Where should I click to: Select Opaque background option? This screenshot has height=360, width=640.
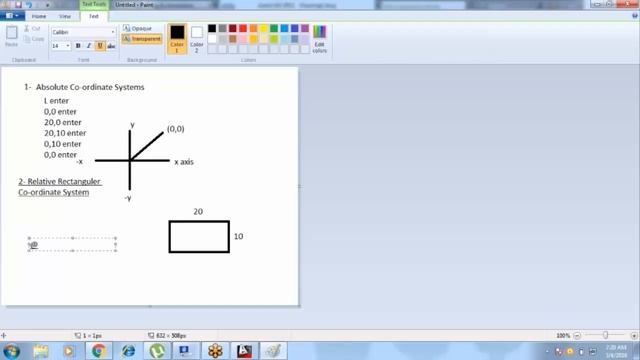coord(138,28)
